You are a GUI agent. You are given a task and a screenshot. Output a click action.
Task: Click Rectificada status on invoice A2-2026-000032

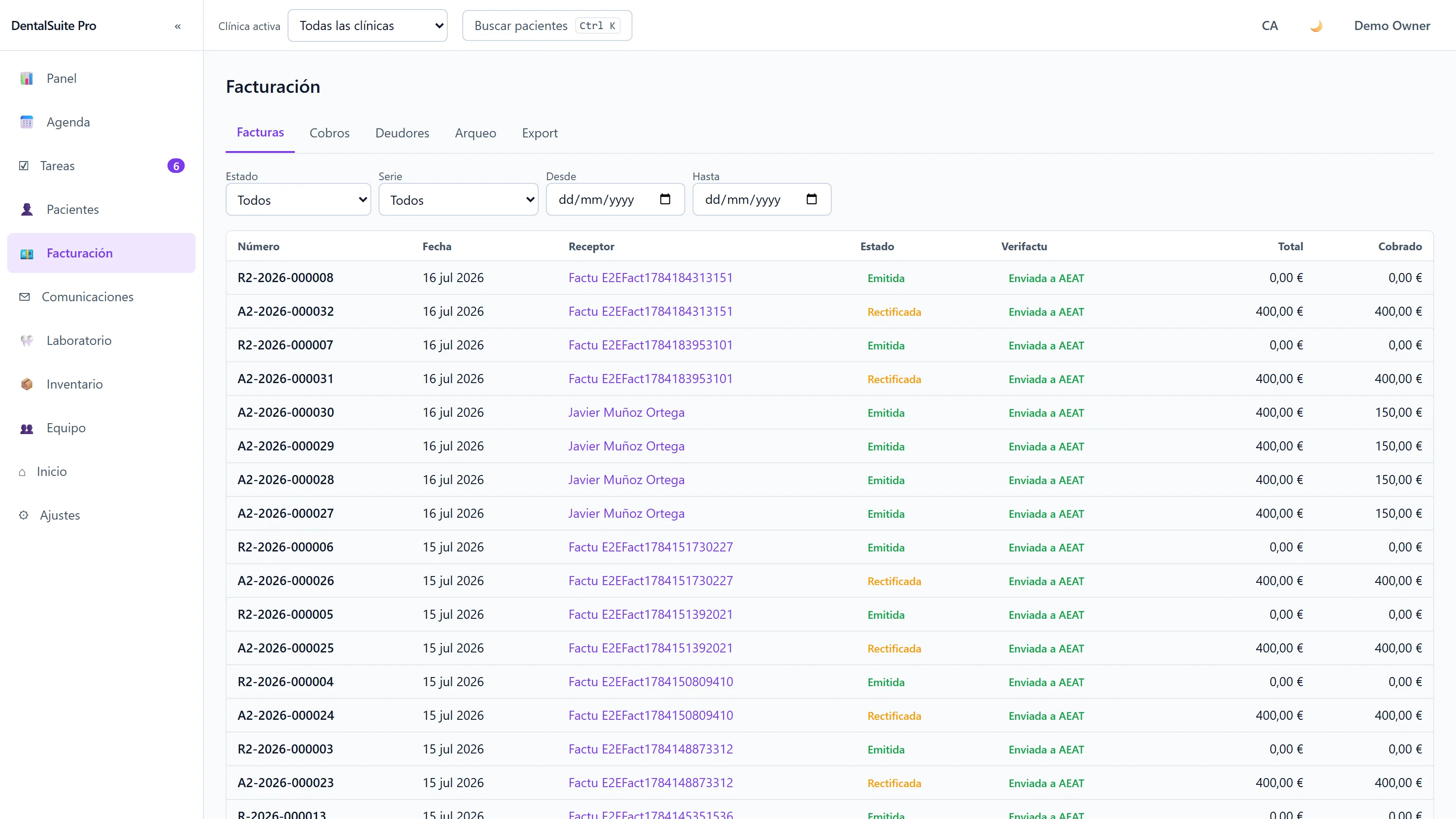[x=894, y=312]
